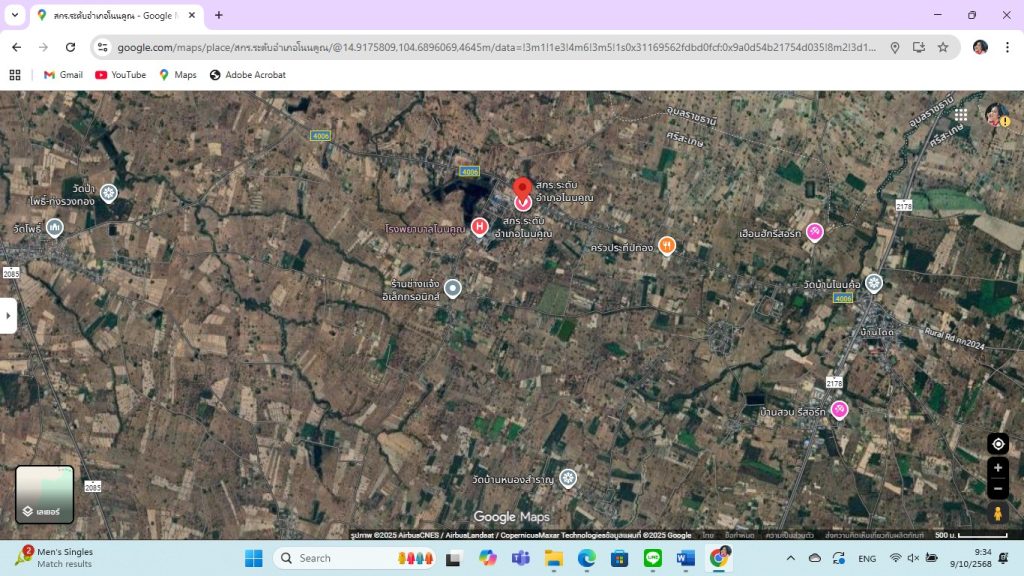Bookmark this page with the star icon
1024x576 pixels.
click(x=943, y=47)
